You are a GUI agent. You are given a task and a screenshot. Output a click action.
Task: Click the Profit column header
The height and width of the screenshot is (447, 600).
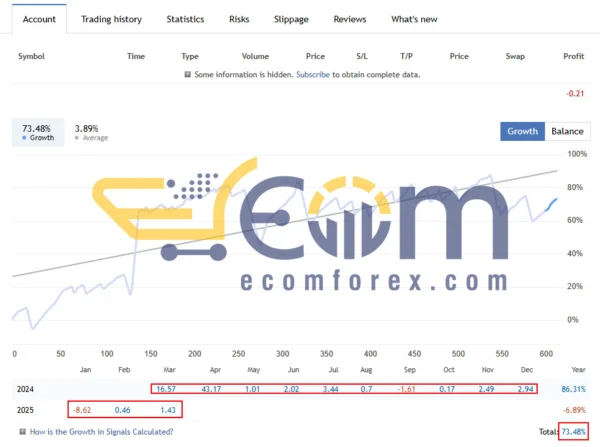click(574, 56)
